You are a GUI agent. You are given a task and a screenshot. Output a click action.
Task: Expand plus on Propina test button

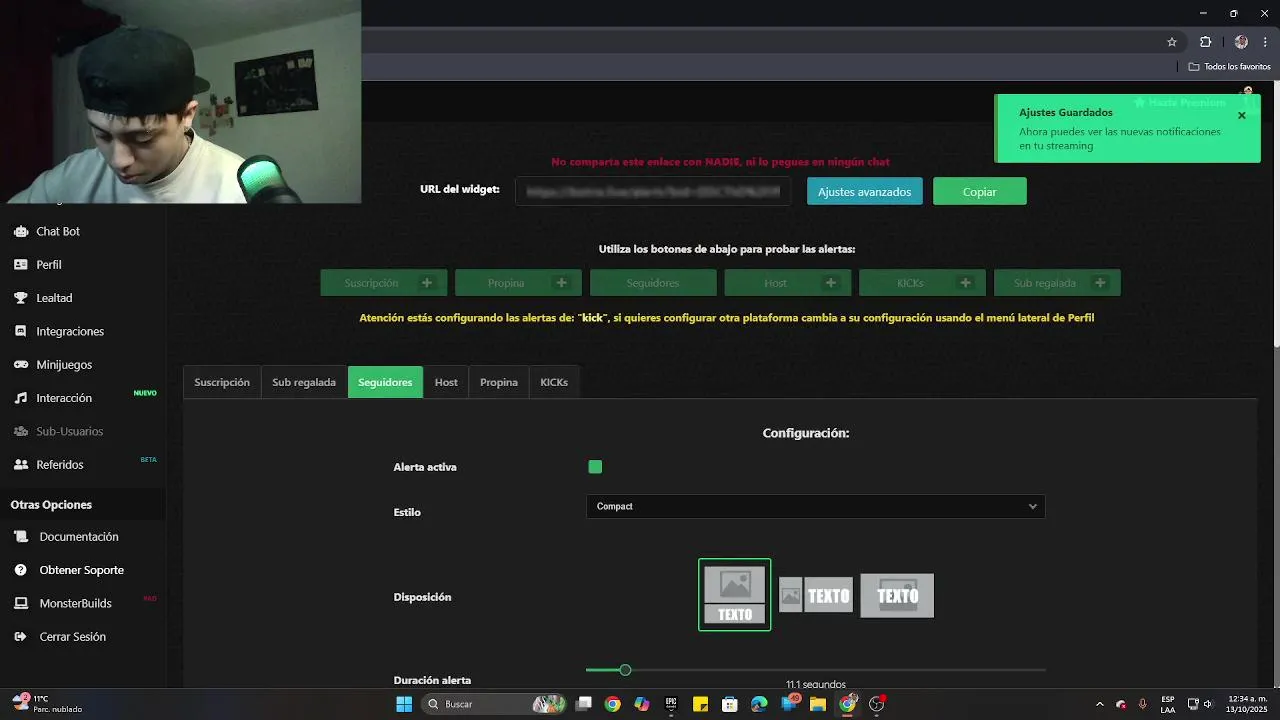[561, 283]
